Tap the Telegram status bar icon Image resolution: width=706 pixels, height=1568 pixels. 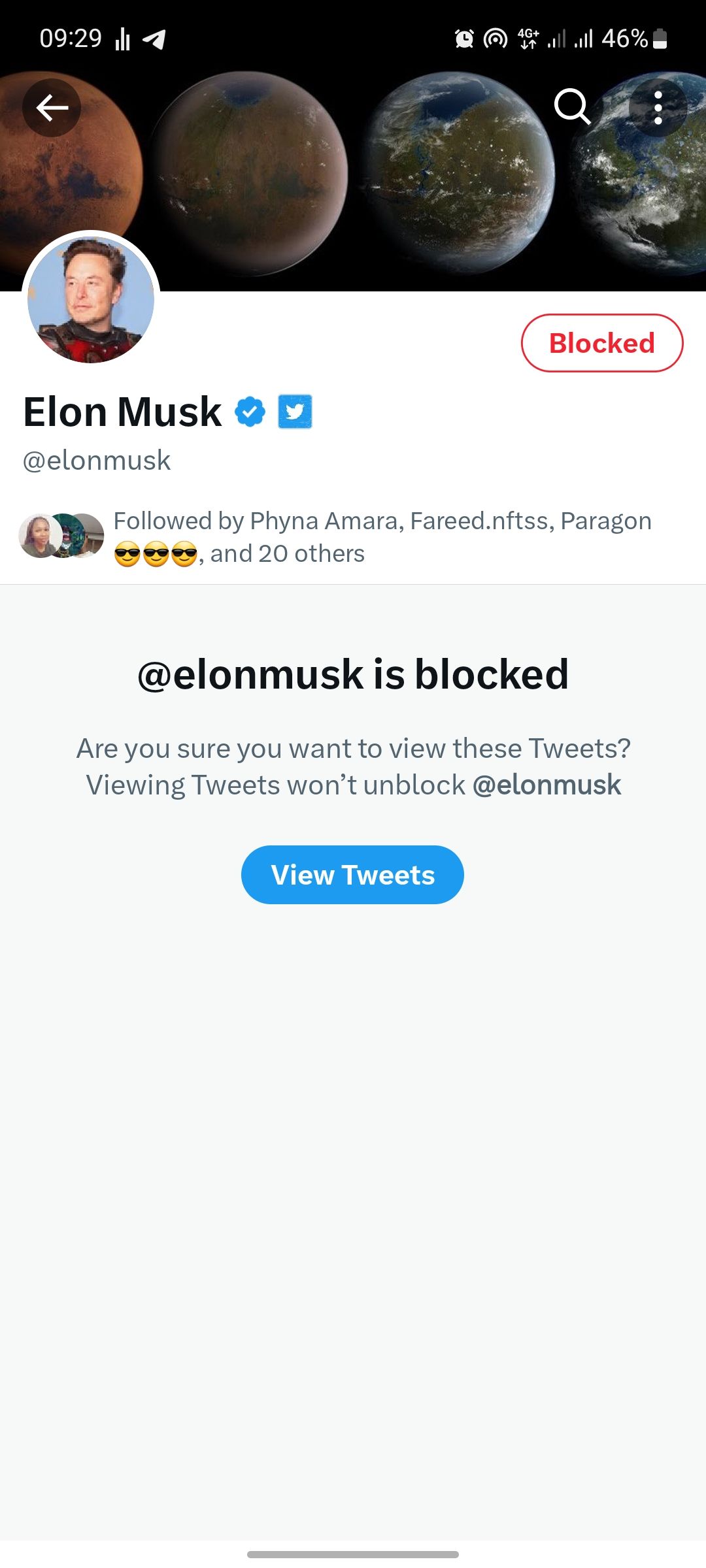tap(154, 39)
